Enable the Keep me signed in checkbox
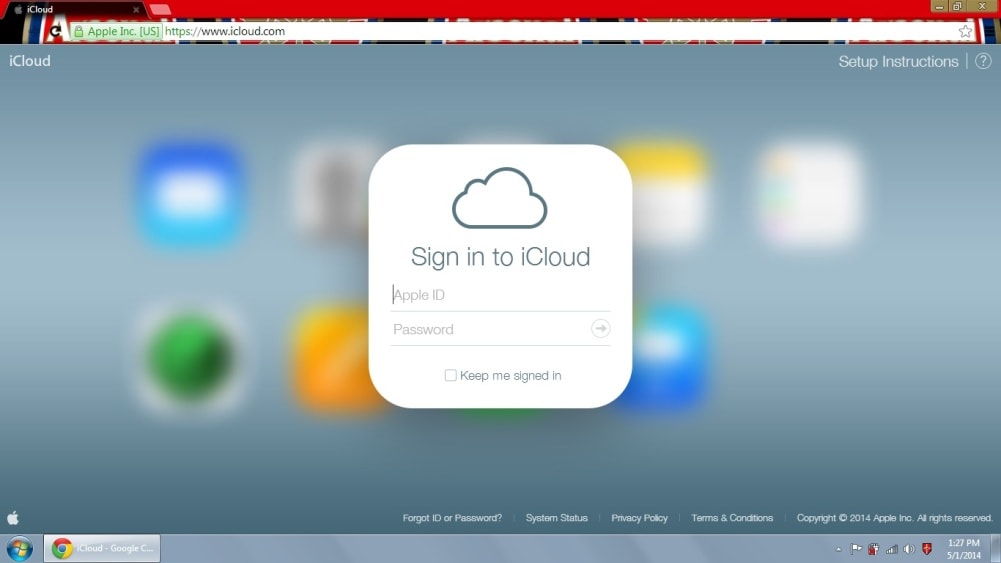Screen dimensions: 1001x563 click(x=450, y=375)
